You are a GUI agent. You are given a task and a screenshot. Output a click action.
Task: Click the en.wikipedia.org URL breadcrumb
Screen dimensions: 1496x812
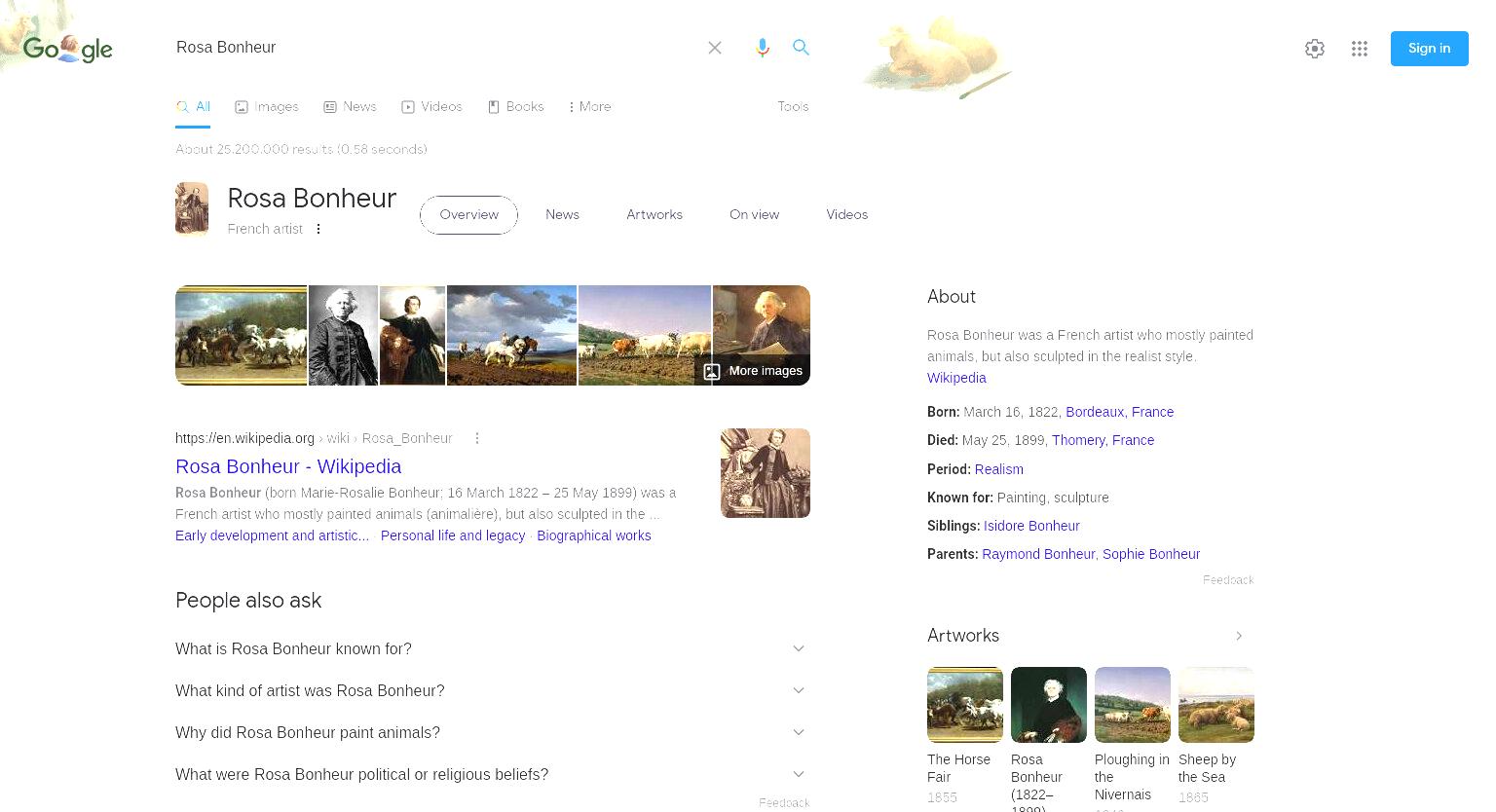314,438
